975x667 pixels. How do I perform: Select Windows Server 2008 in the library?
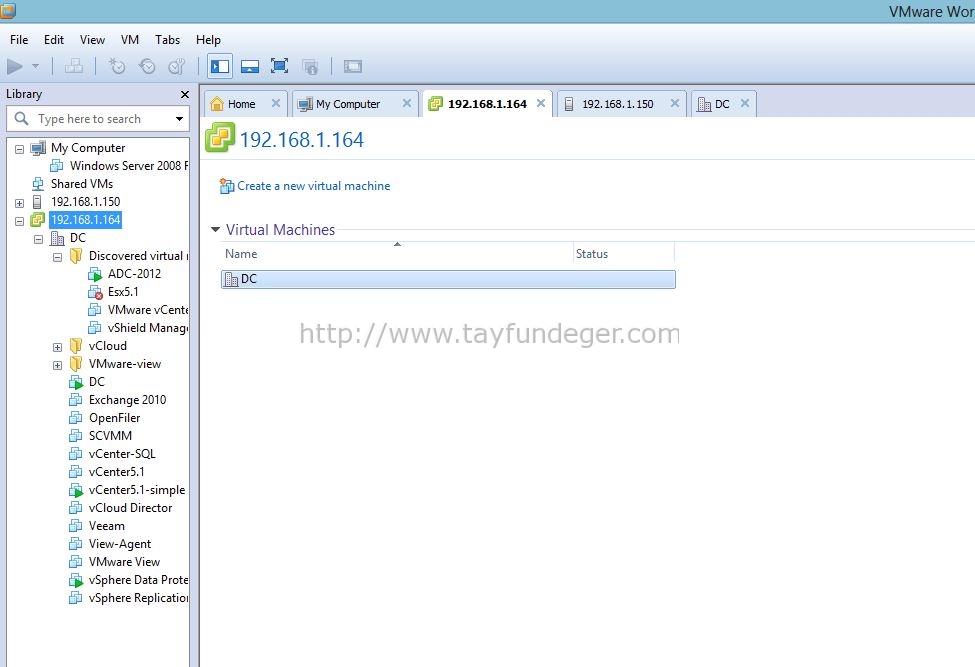pos(129,166)
